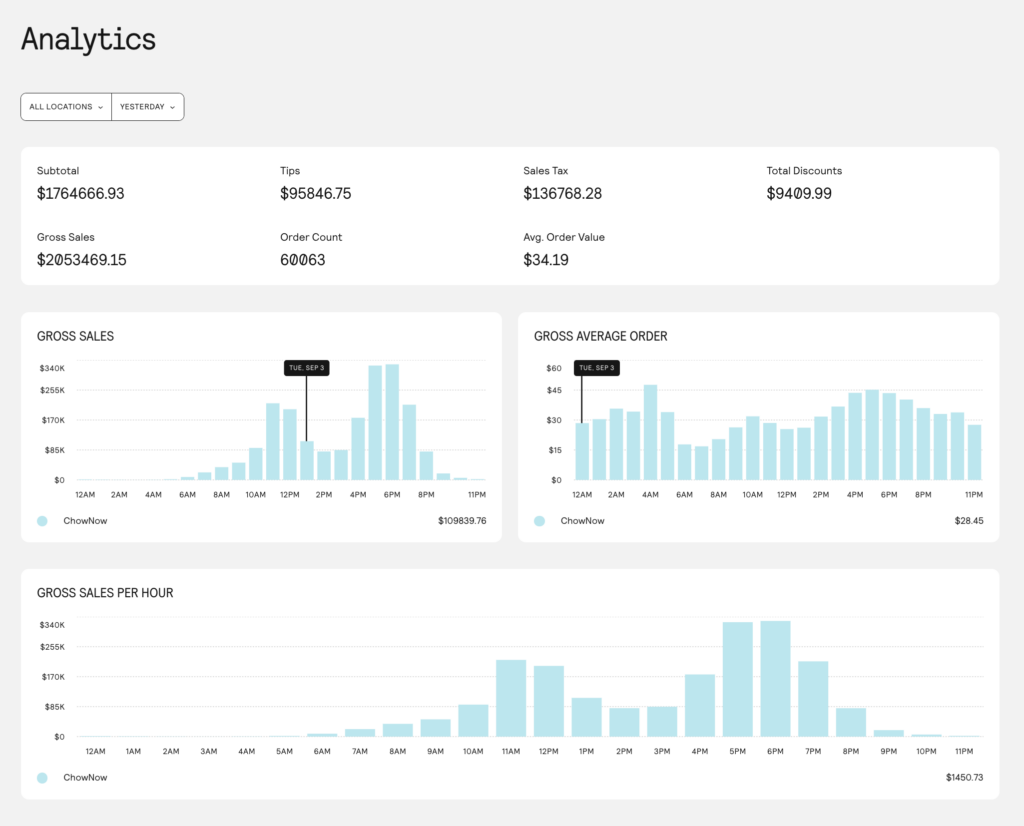Image resolution: width=1024 pixels, height=826 pixels.
Task: Select the 6PM bar in Gross Sales Per Hour
Action: tap(775, 679)
